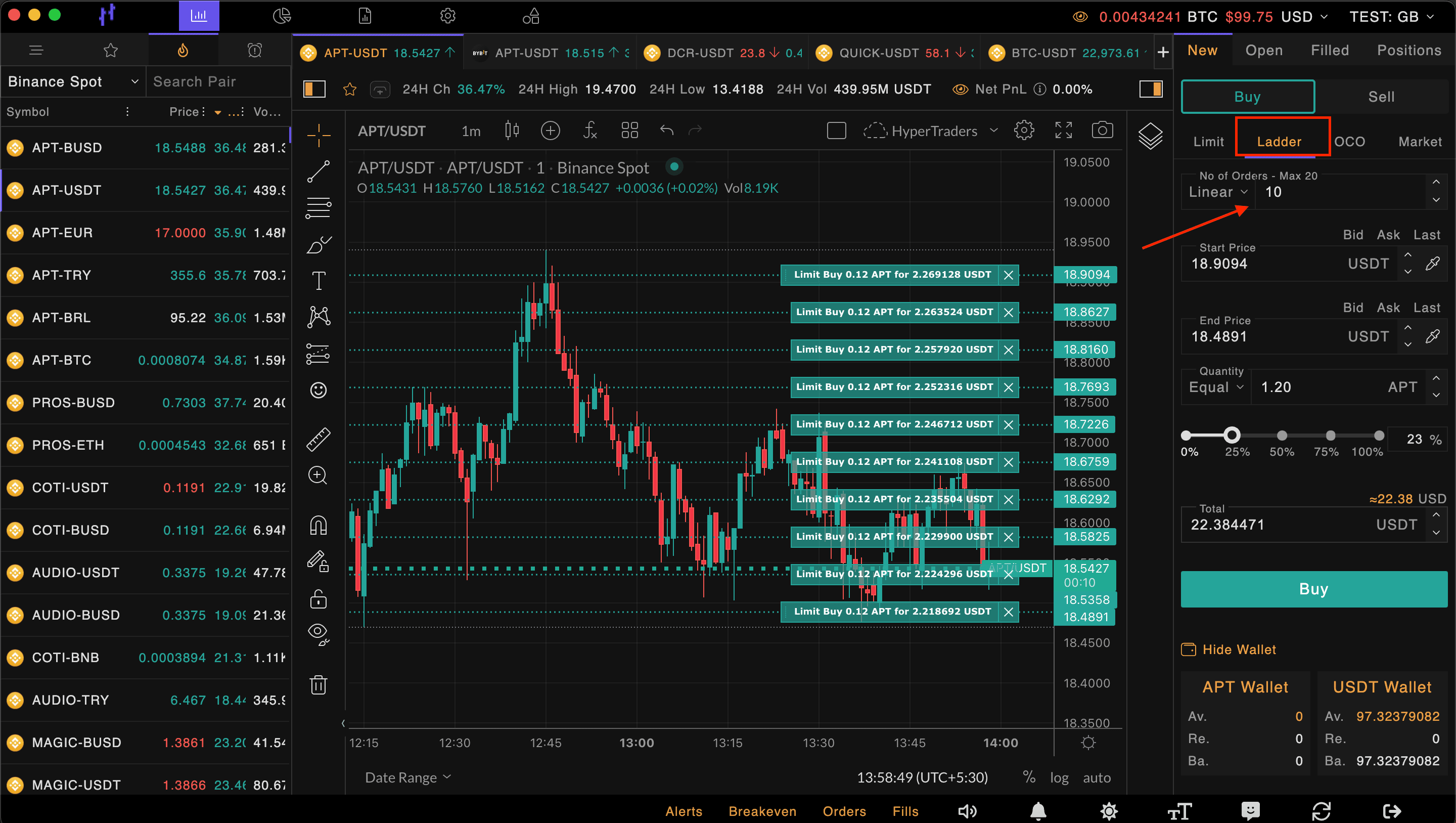1456x823 pixels.
Task: Open HyperTraders layout dropdown
Action: (x=931, y=131)
